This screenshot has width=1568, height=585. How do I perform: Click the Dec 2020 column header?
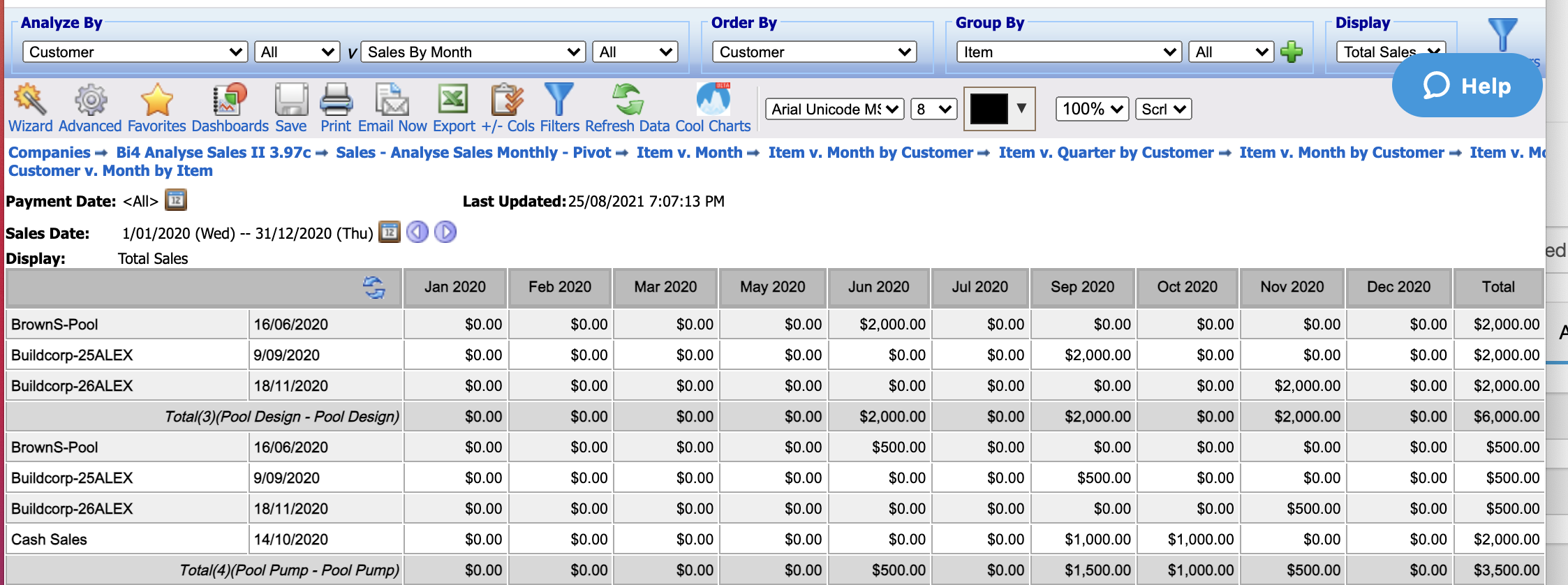click(x=1399, y=287)
